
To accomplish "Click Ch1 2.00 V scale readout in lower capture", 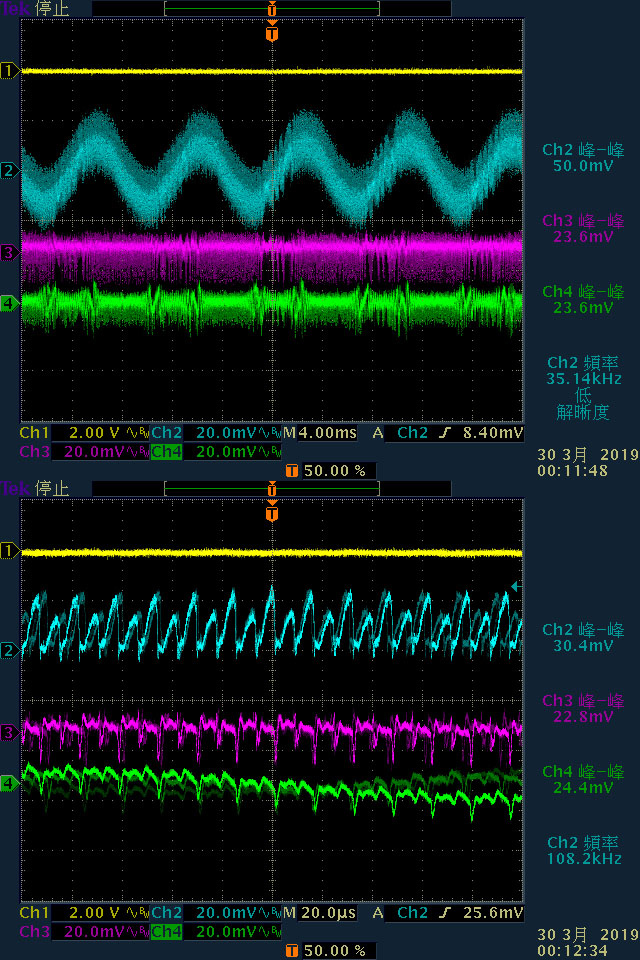I will pyautogui.click(x=85, y=913).
